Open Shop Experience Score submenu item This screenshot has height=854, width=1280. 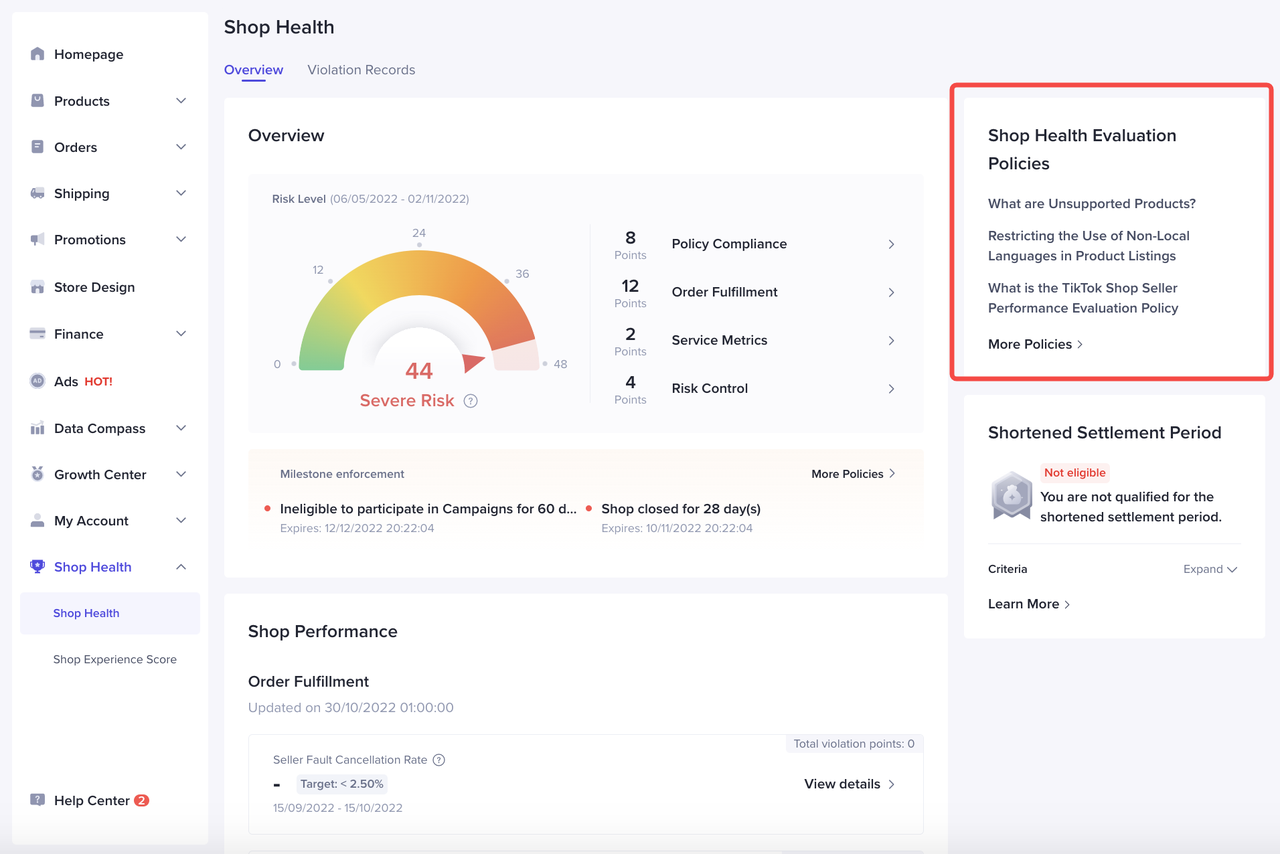[115, 659]
